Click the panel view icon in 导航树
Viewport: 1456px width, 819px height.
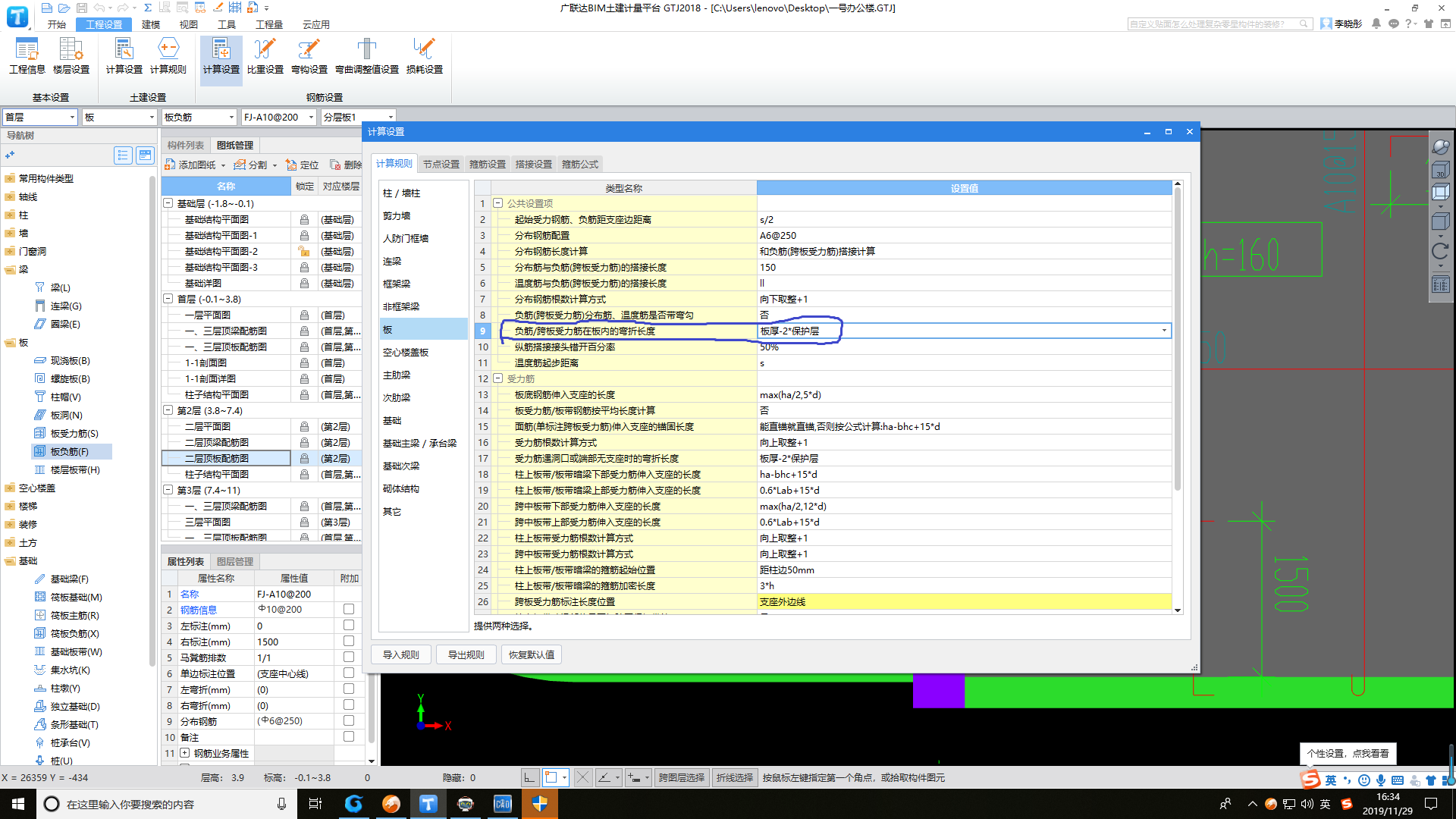(x=145, y=155)
